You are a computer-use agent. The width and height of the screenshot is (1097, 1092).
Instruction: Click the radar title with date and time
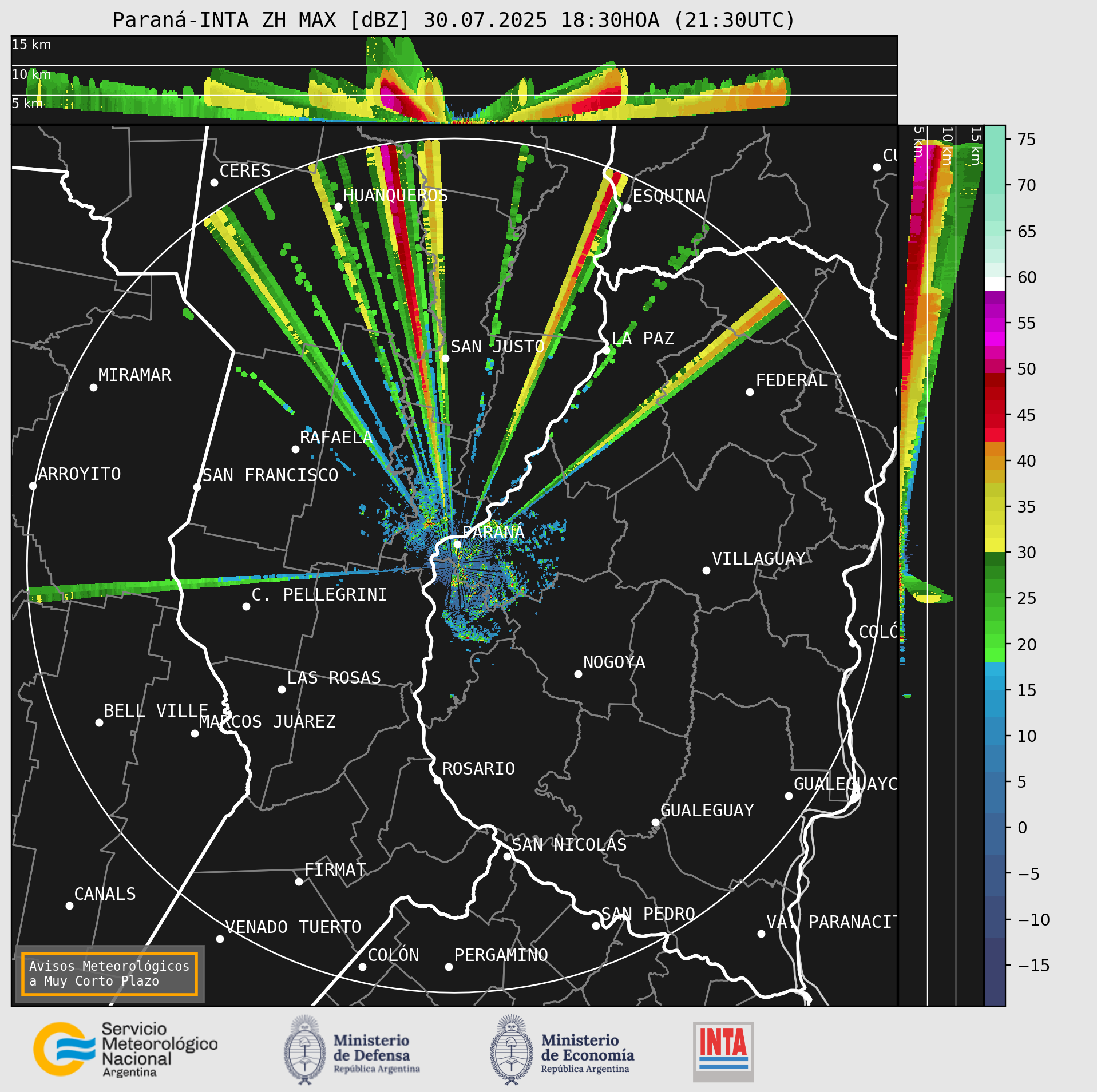(454, 20)
